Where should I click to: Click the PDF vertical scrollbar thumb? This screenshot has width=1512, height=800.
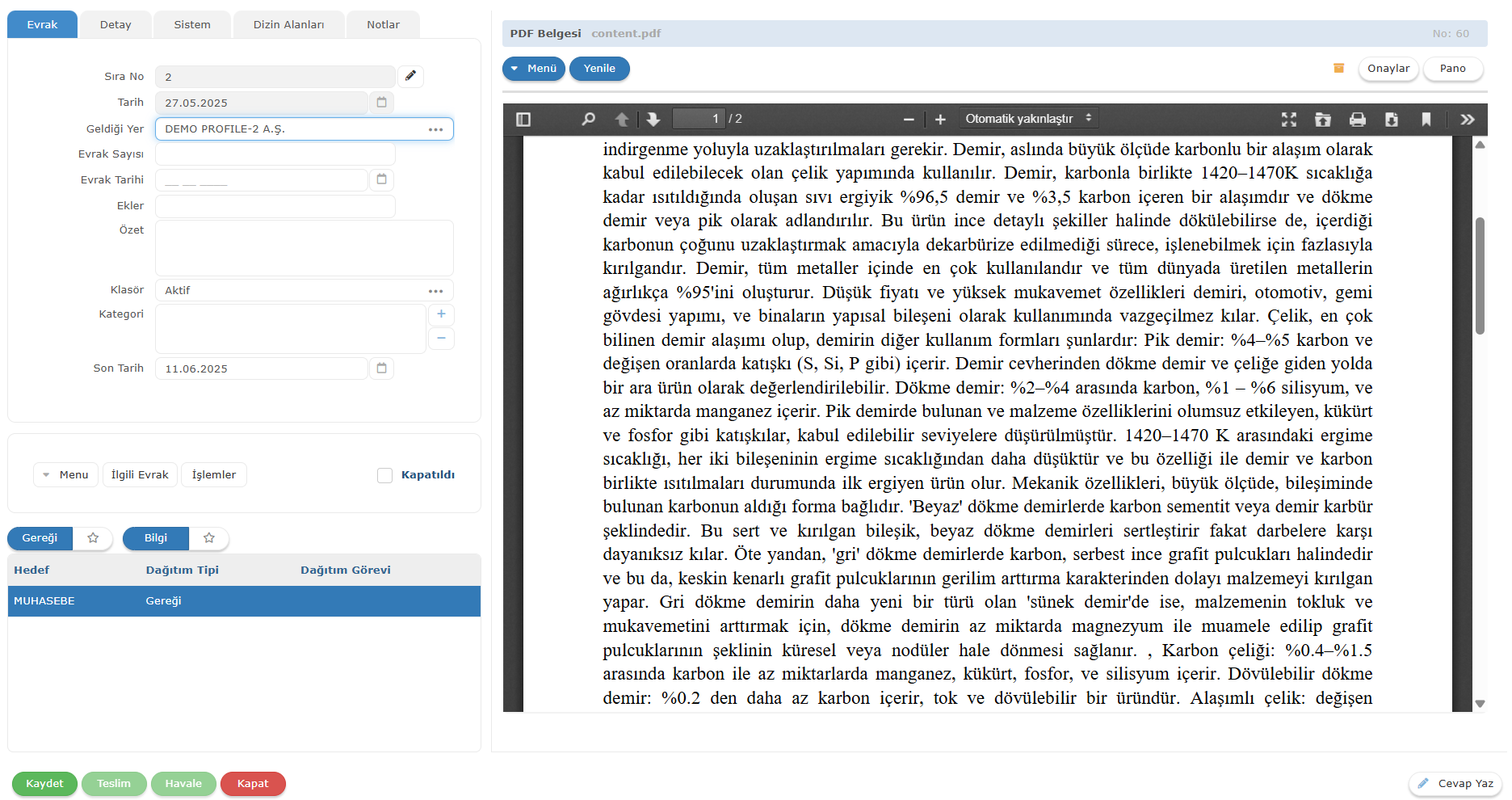pyautogui.click(x=1480, y=275)
